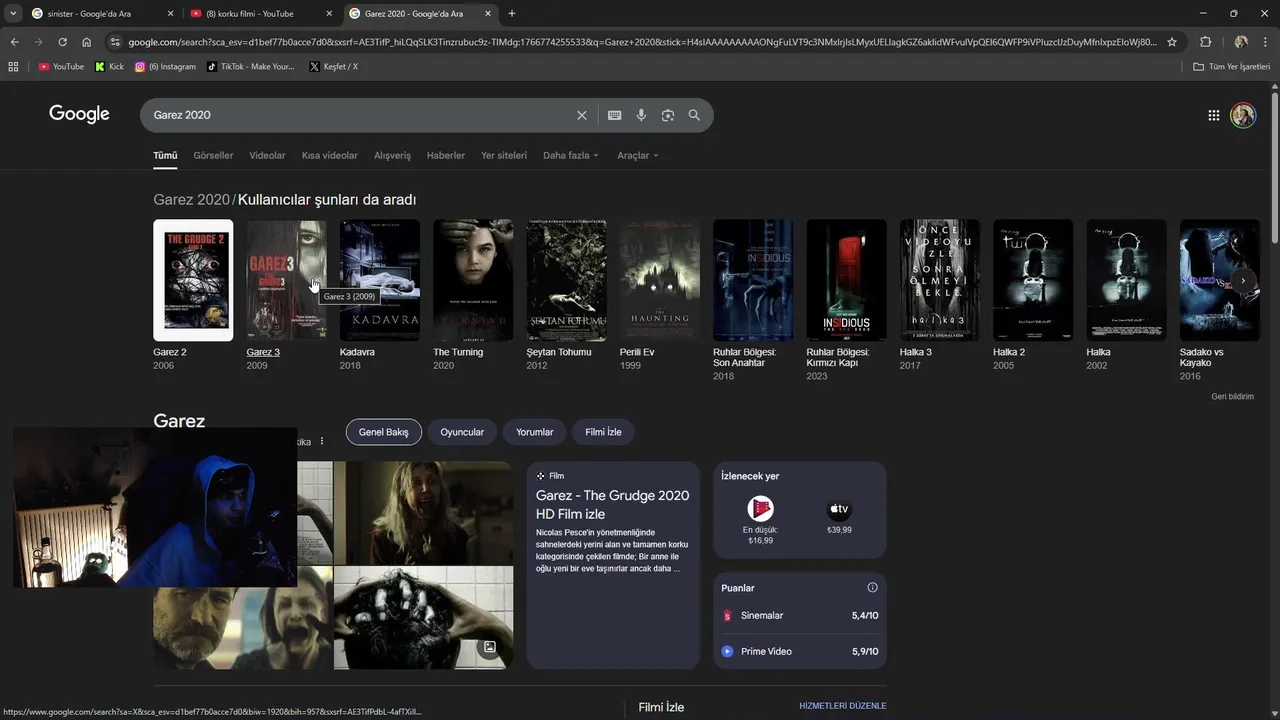Open new browser tab
This screenshot has height=720, width=1280.
(x=512, y=14)
